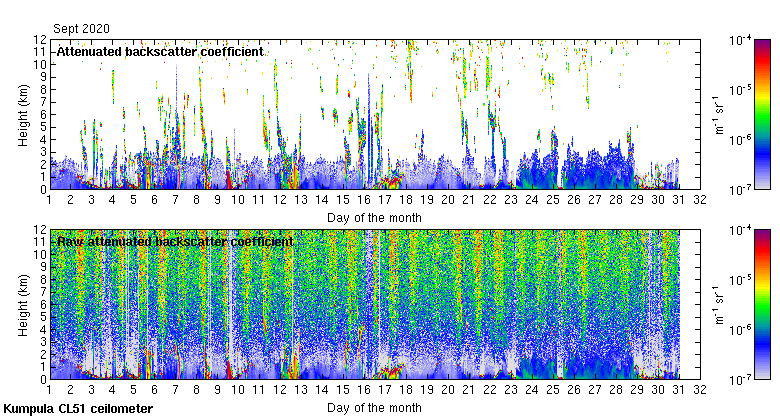Click the 10⁻⁷ label on the bottom color bar
Screen dimensions: 780x420
click(740, 380)
